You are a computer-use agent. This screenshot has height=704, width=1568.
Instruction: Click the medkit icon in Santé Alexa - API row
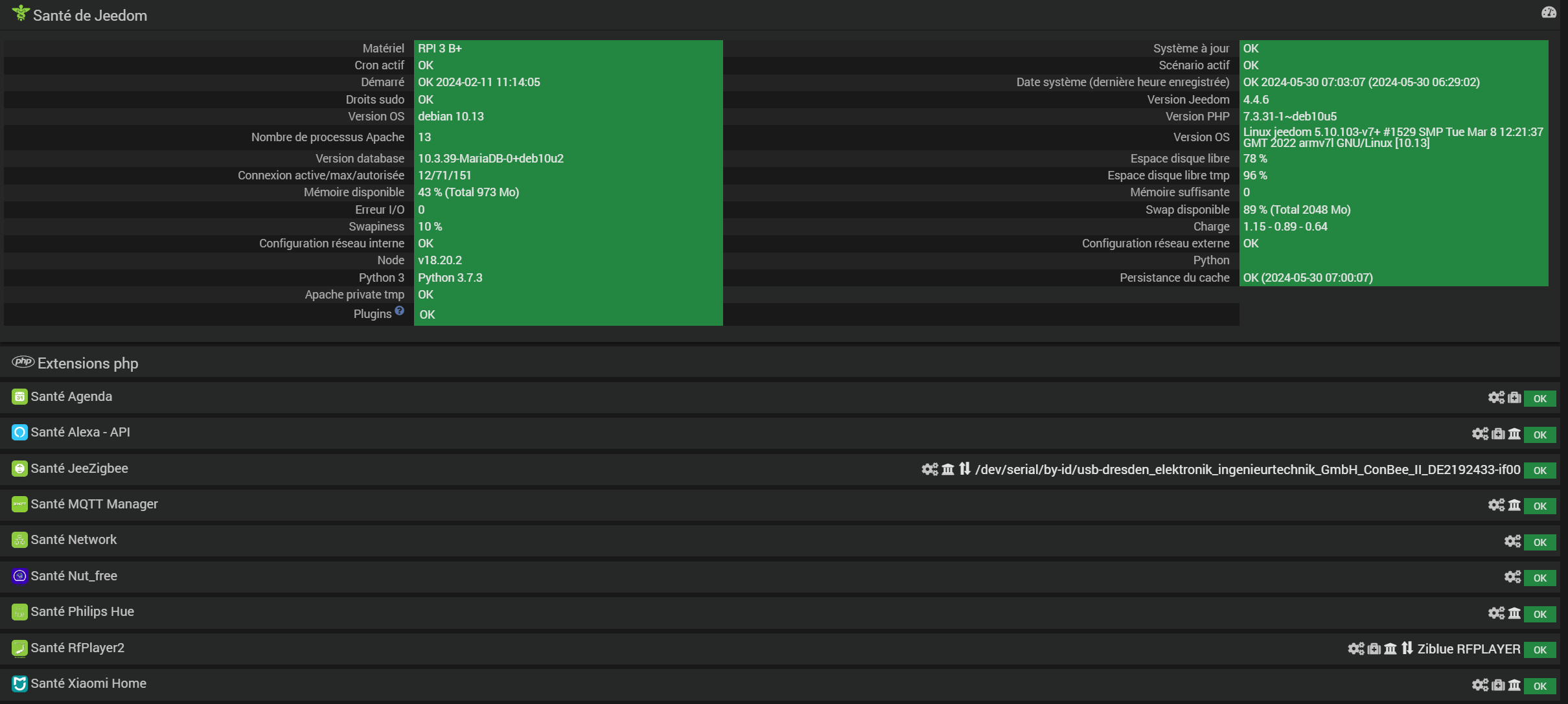pos(1498,434)
